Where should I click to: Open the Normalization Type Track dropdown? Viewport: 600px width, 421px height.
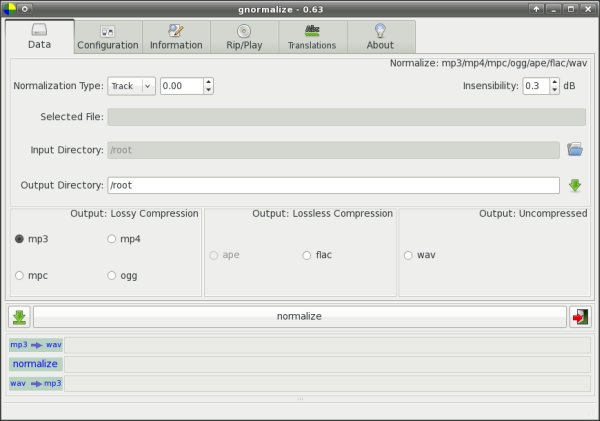(132, 86)
